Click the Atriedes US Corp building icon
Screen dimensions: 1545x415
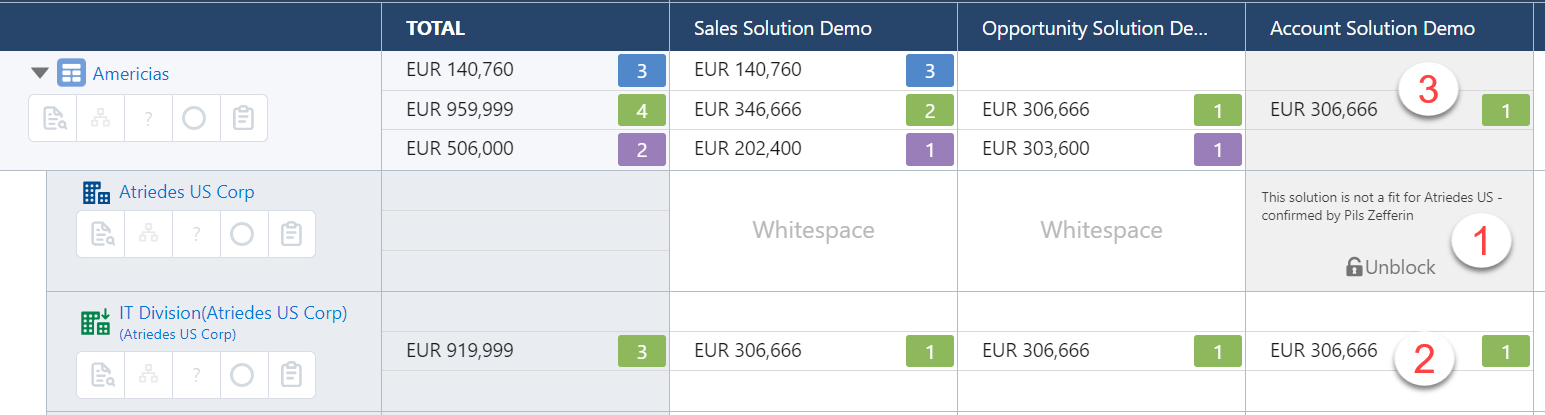point(96,192)
